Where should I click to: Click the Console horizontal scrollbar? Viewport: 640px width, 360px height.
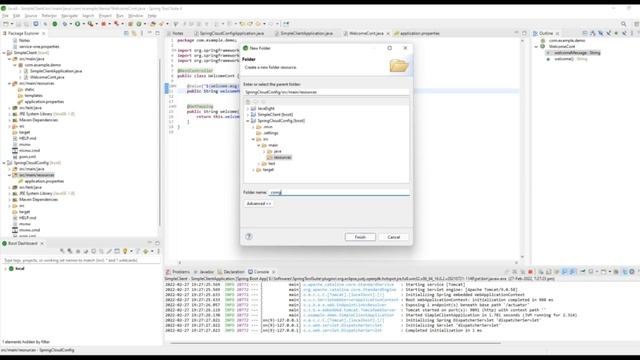[335, 343]
